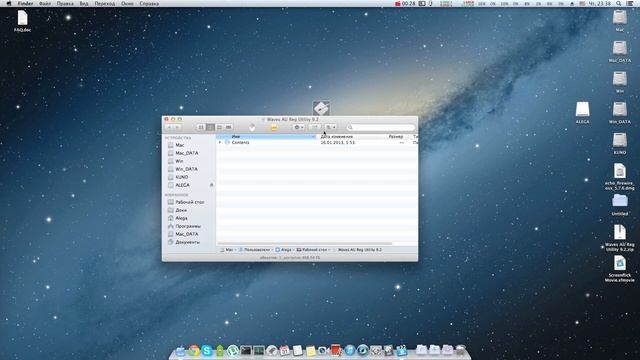Click Пользователи in the path bar

(254, 249)
